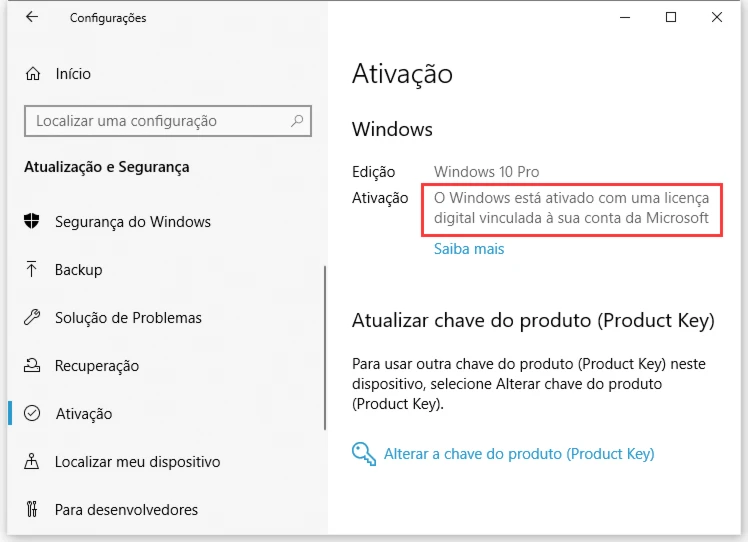Go to Solução de Problemas section

click(128, 318)
